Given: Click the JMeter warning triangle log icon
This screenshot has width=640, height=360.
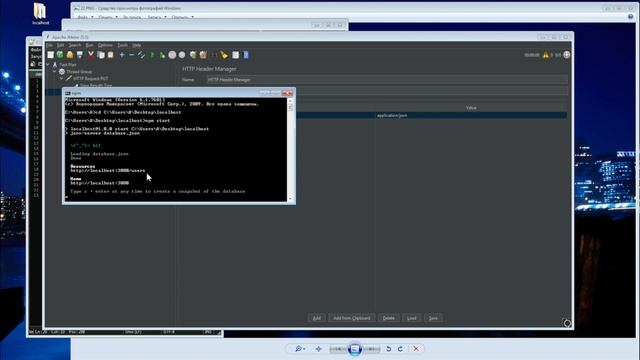Looking at the screenshot, I should 546,55.
